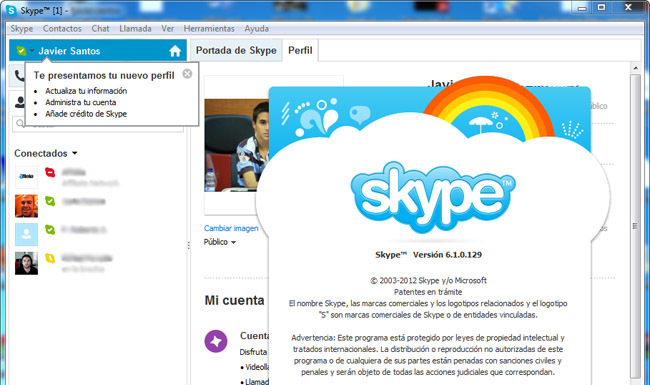The height and width of the screenshot is (385, 650).
Task: Click the green status icon of the second contact
Action: click(50, 201)
